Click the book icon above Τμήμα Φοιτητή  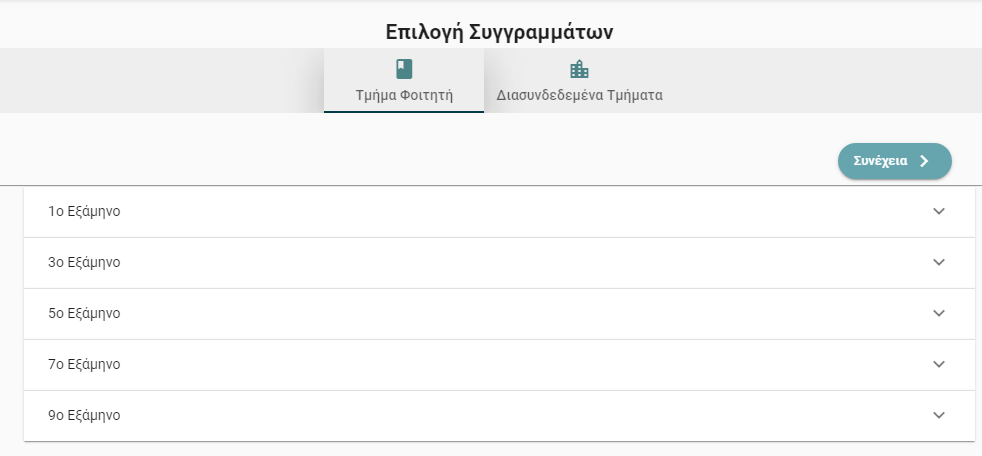[x=404, y=69]
